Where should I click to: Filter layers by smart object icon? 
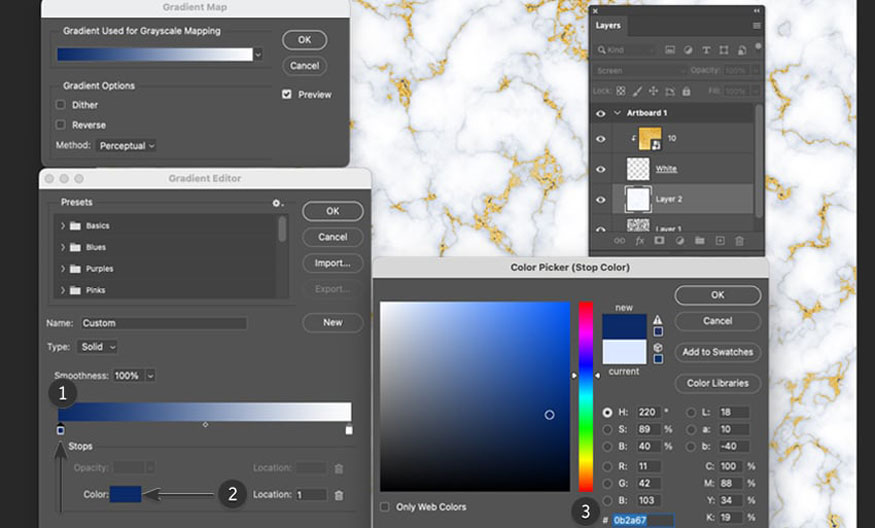coord(742,50)
